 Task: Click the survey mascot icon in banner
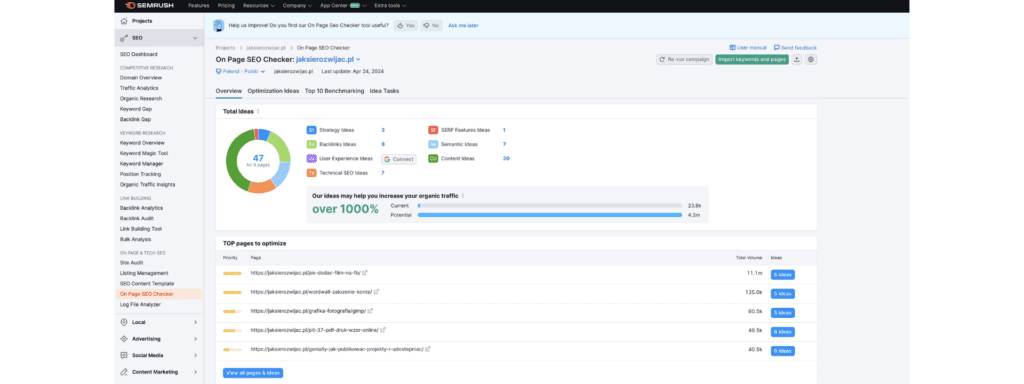point(219,25)
